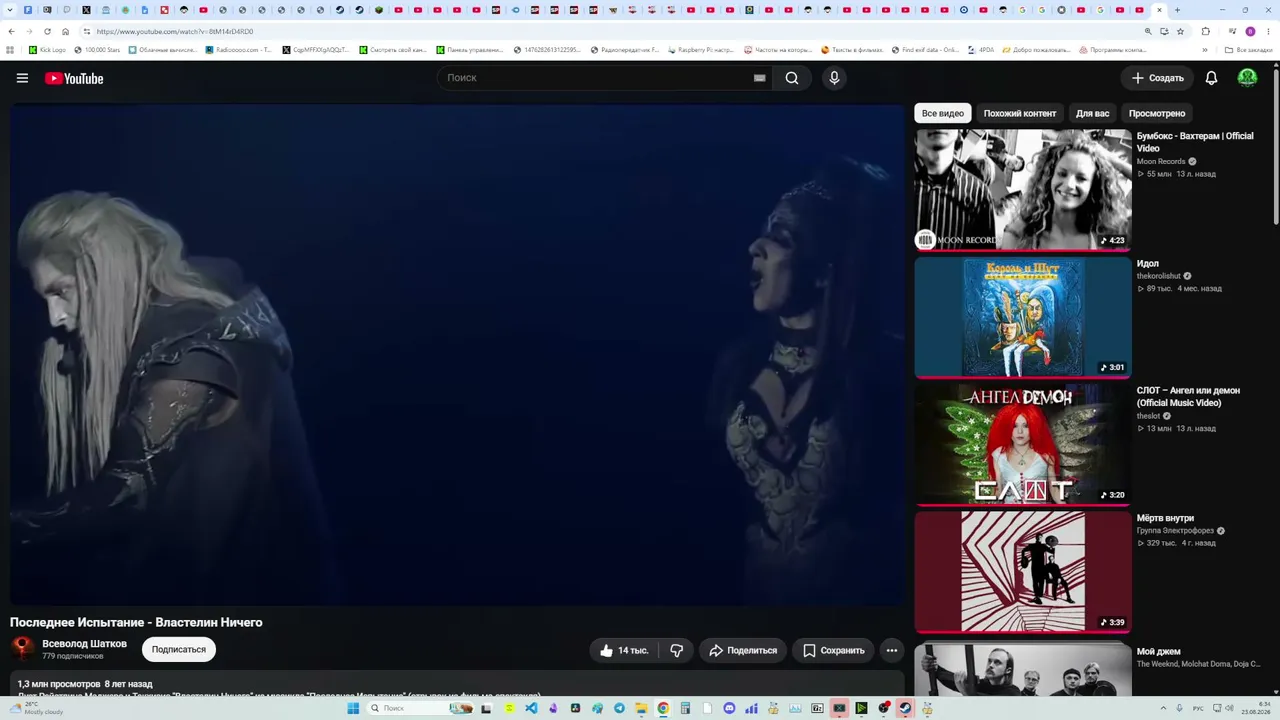Open the Мёртв внутри video thumbnail
Screen dimensions: 1280x720
(x=1023, y=572)
